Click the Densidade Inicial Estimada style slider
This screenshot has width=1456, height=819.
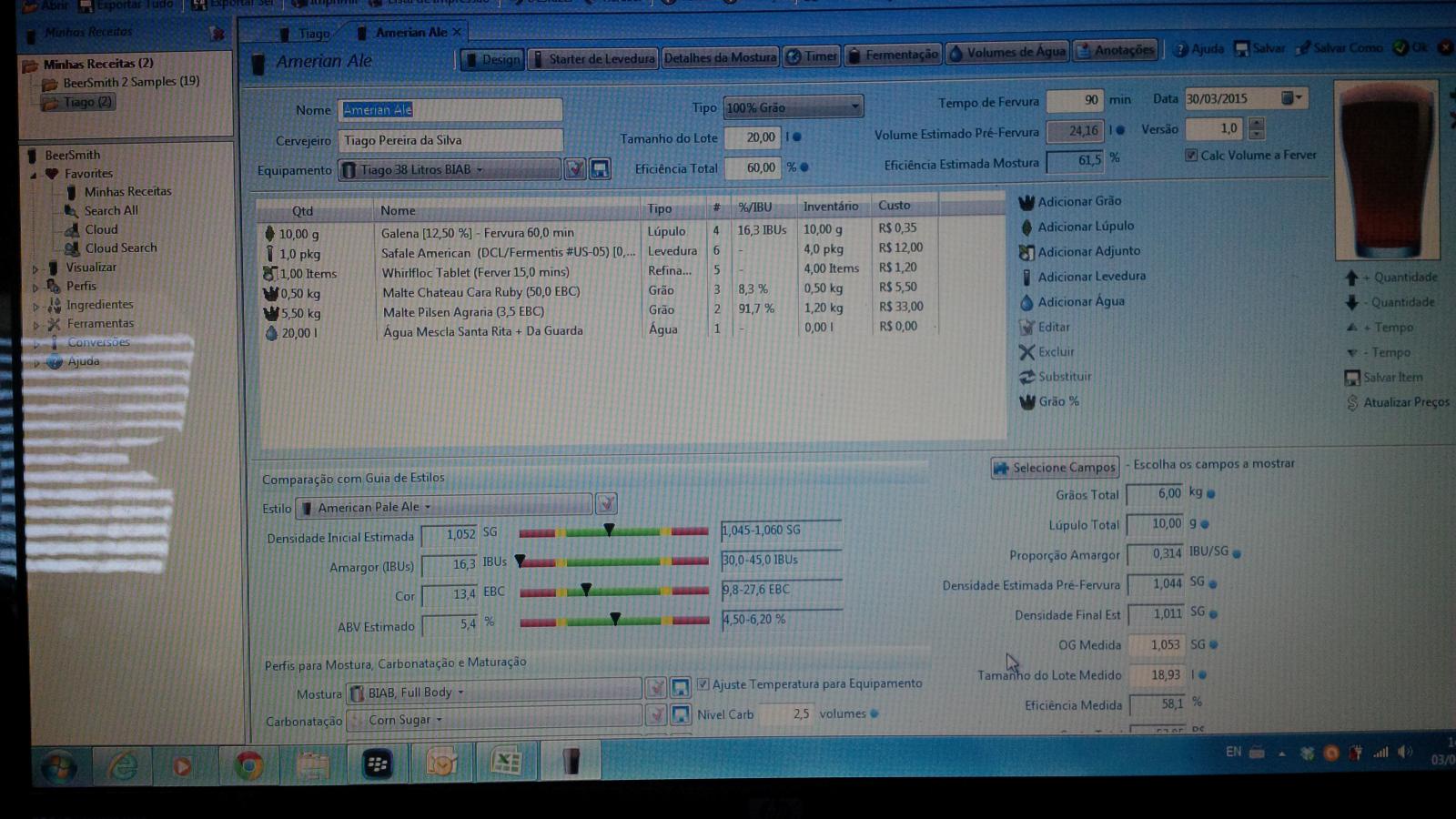(613, 531)
